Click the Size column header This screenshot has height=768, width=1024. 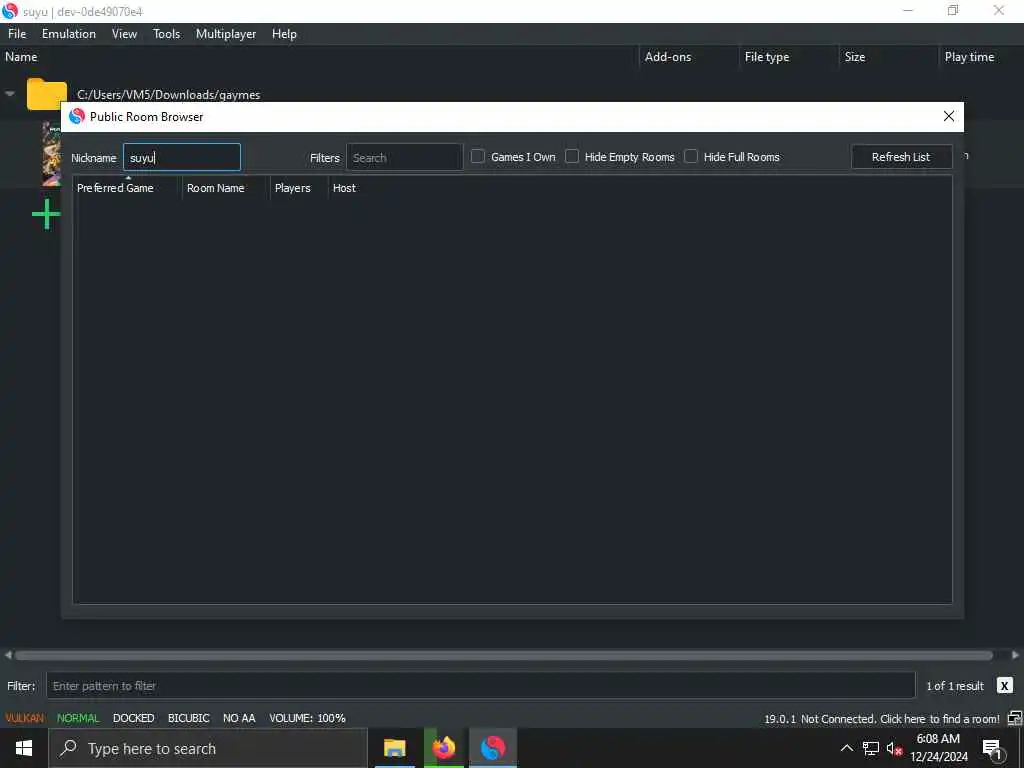point(855,57)
